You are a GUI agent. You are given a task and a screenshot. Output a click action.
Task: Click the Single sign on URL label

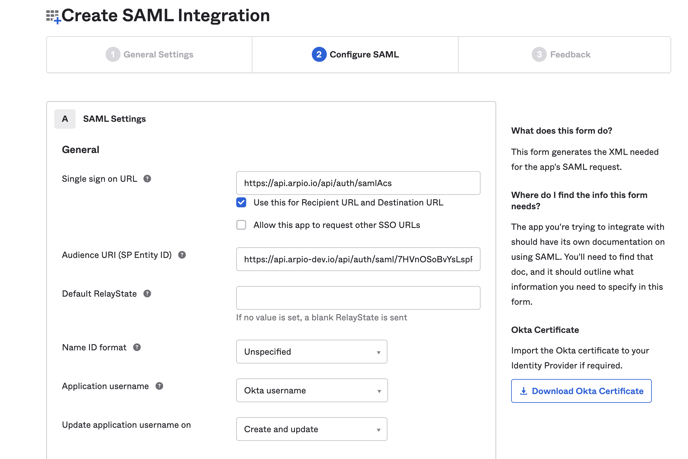(100, 179)
